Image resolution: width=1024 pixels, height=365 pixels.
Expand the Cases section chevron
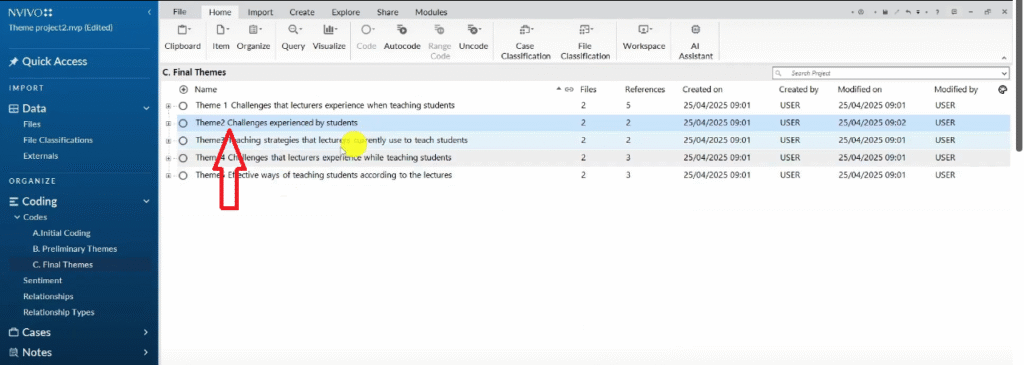point(146,332)
